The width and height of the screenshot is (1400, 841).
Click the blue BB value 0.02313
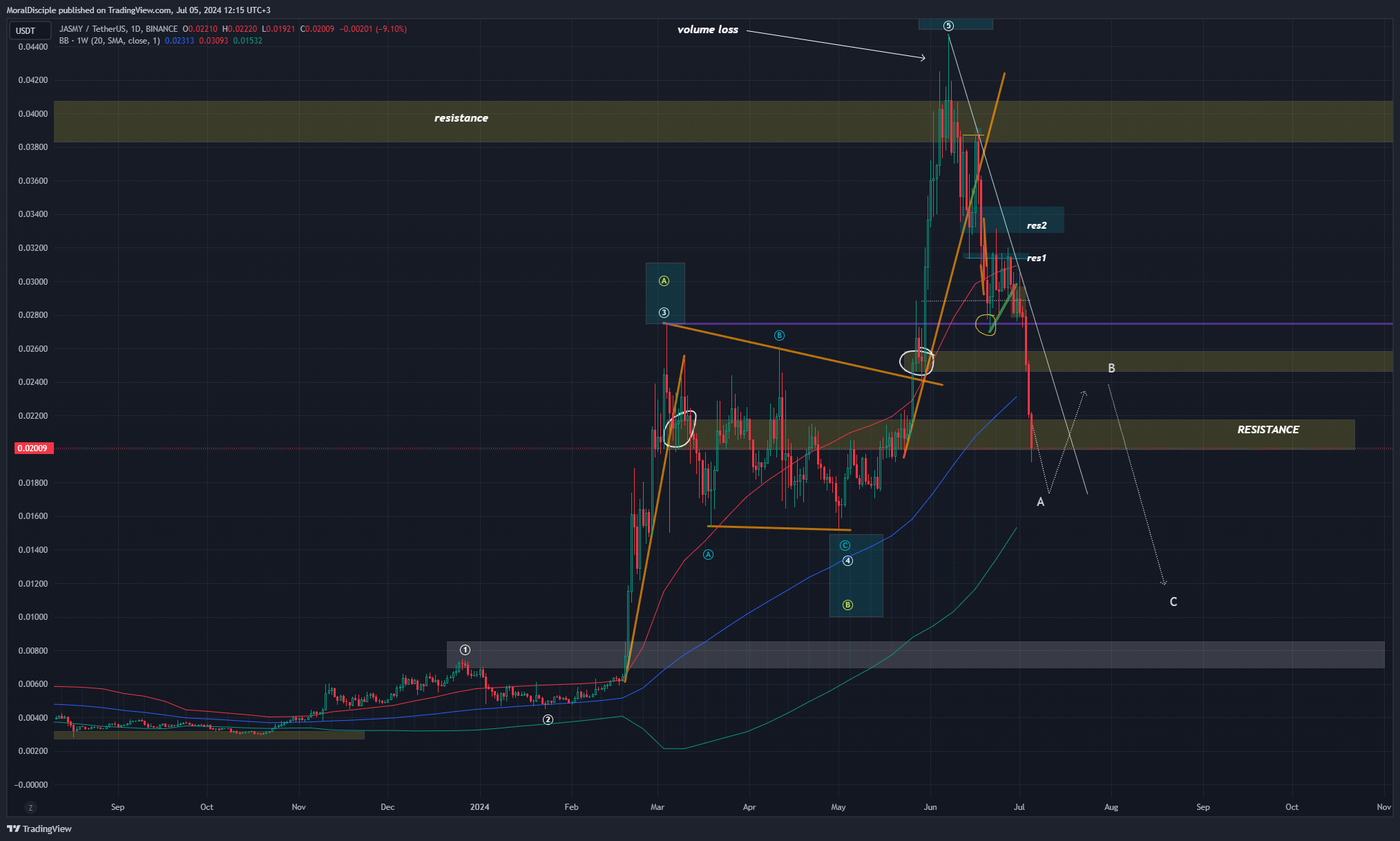click(180, 41)
